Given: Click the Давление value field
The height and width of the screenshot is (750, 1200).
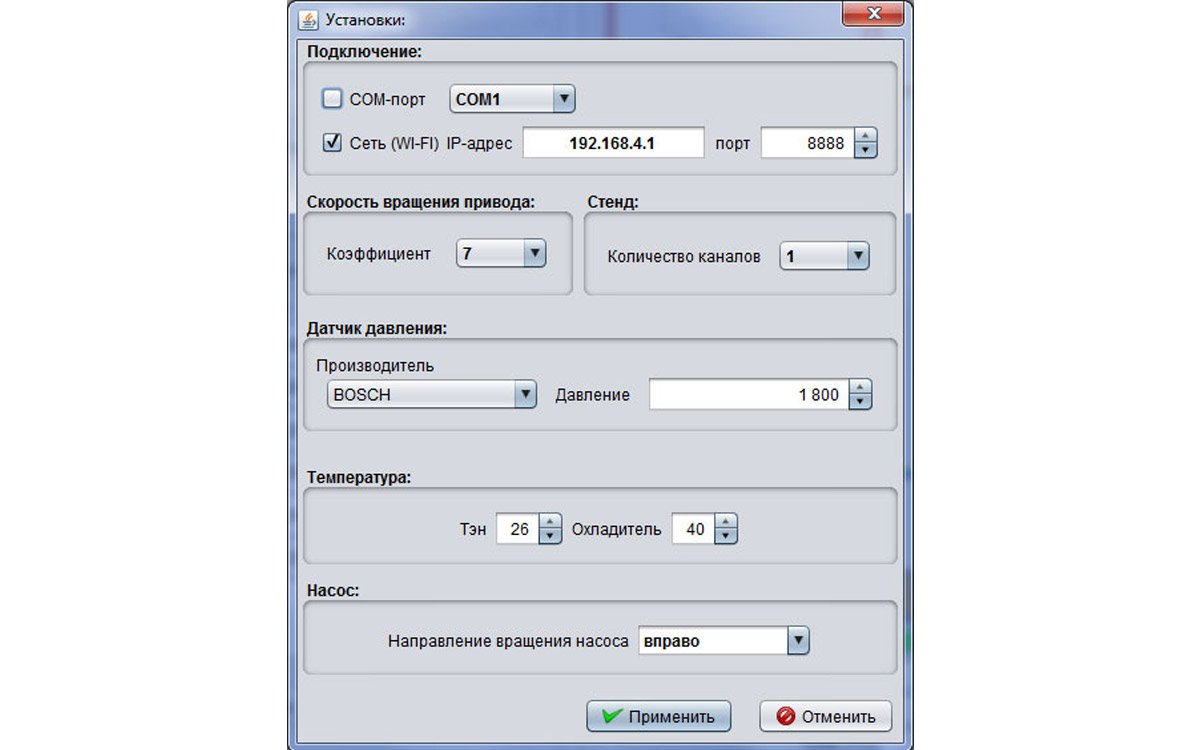Looking at the screenshot, I should pos(747,394).
